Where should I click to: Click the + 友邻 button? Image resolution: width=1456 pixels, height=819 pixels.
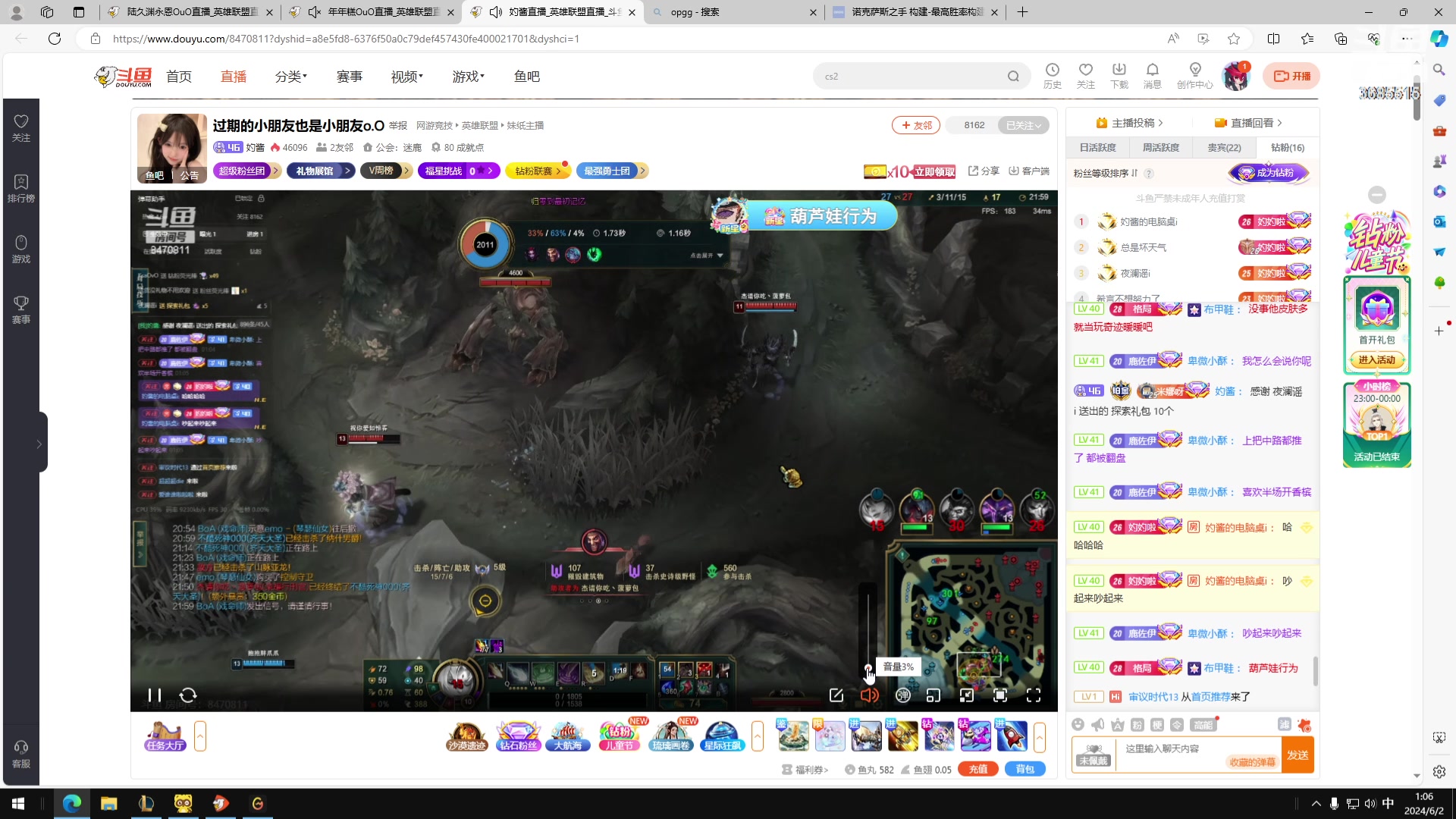tap(916, 125)
